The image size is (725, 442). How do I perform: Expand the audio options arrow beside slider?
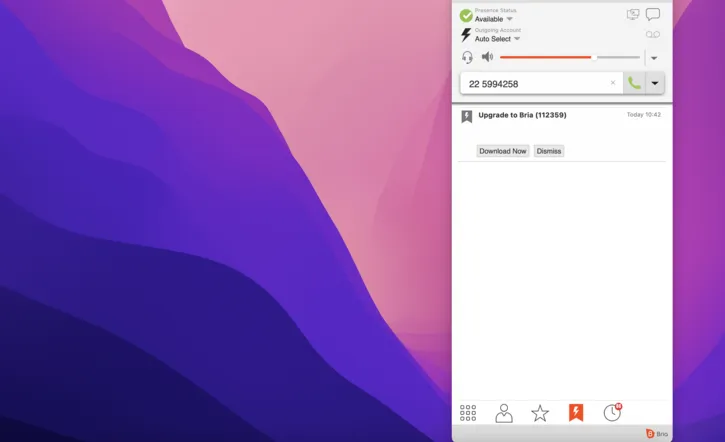(x=654, y=58)
